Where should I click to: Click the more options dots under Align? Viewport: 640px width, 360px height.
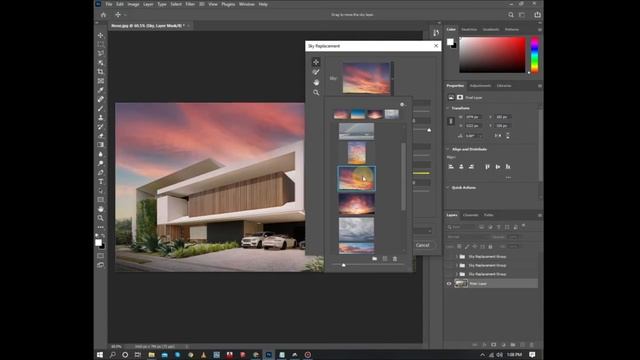point(508,178)
